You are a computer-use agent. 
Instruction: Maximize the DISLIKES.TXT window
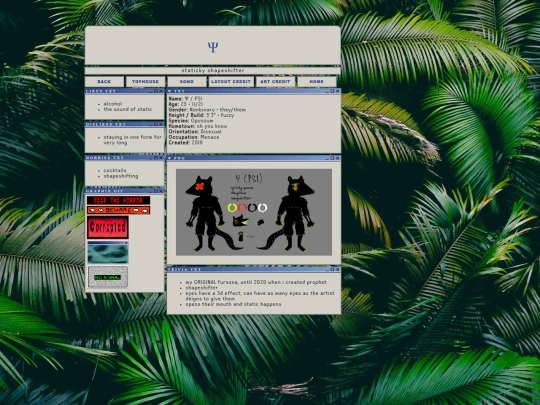(156, 124)
